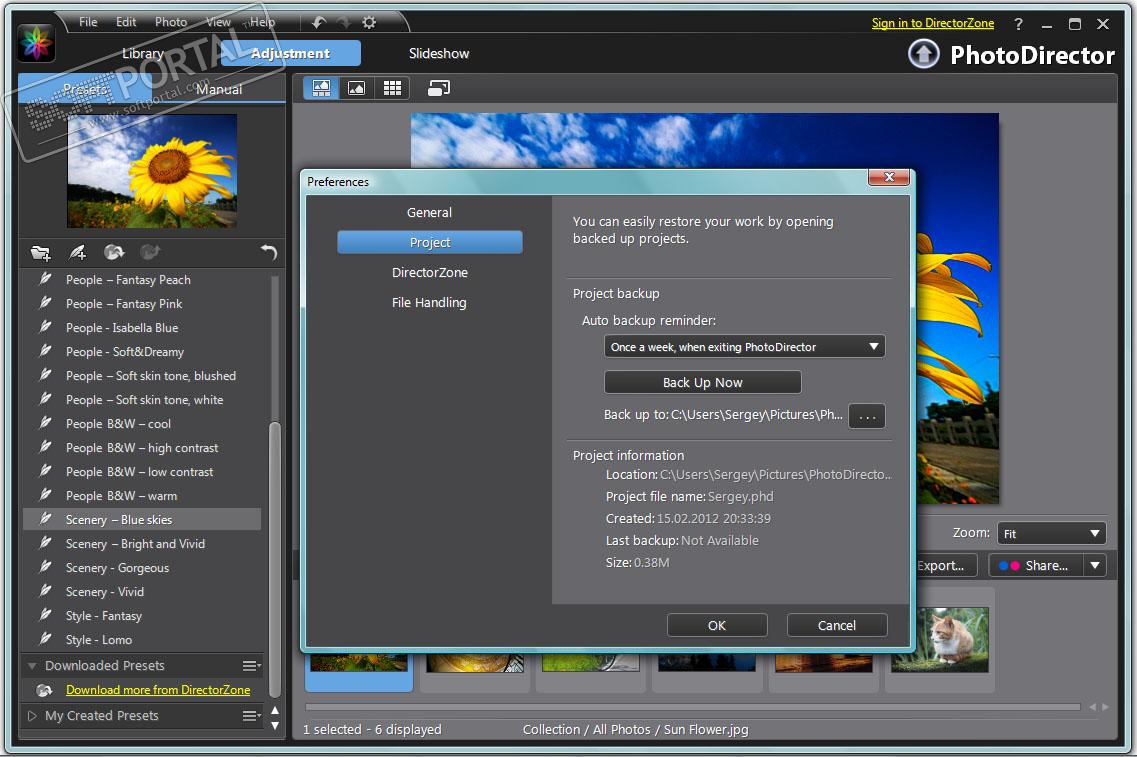Close the Preferences dialog
The image size is (1137, 757).
[x=889, y=177]
